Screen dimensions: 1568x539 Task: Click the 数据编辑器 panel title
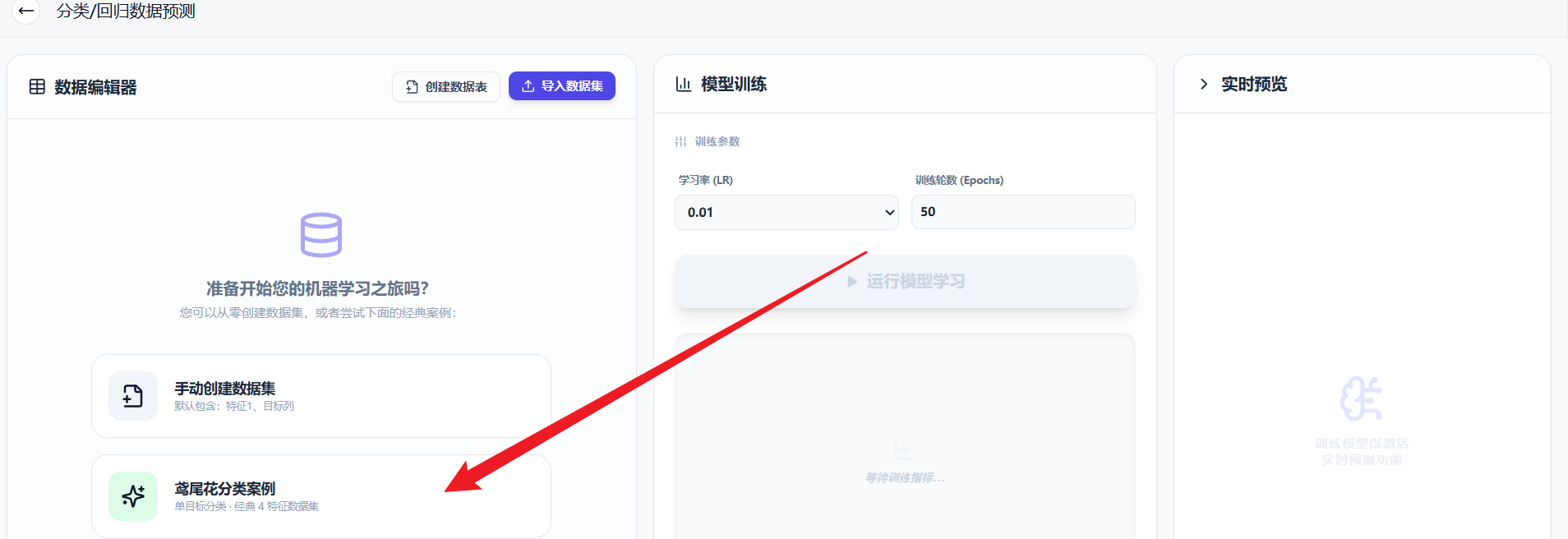[95, 87]
